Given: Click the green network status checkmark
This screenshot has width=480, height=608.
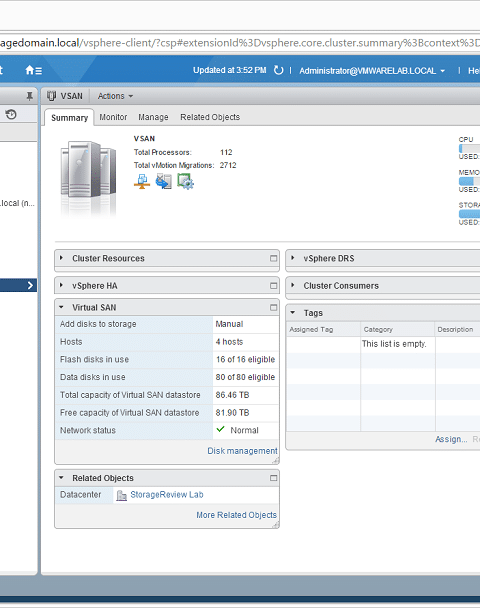Looking at the screenshot, I should tap(221, 429).
